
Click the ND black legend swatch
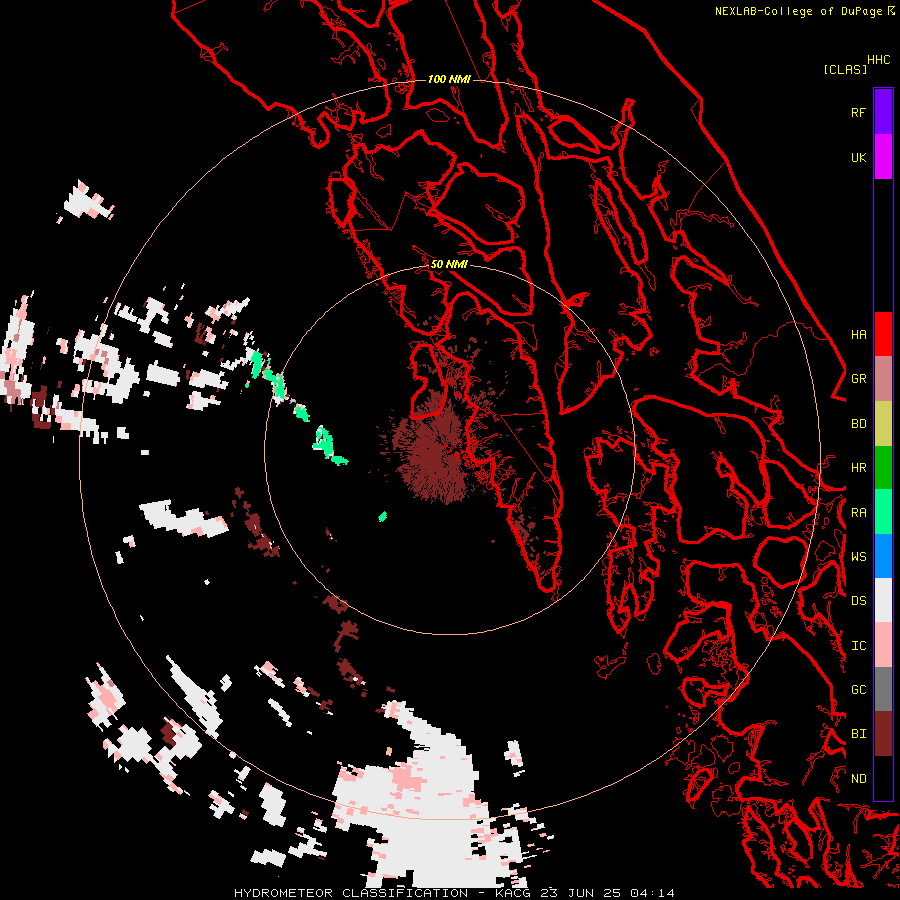(883, 778)
